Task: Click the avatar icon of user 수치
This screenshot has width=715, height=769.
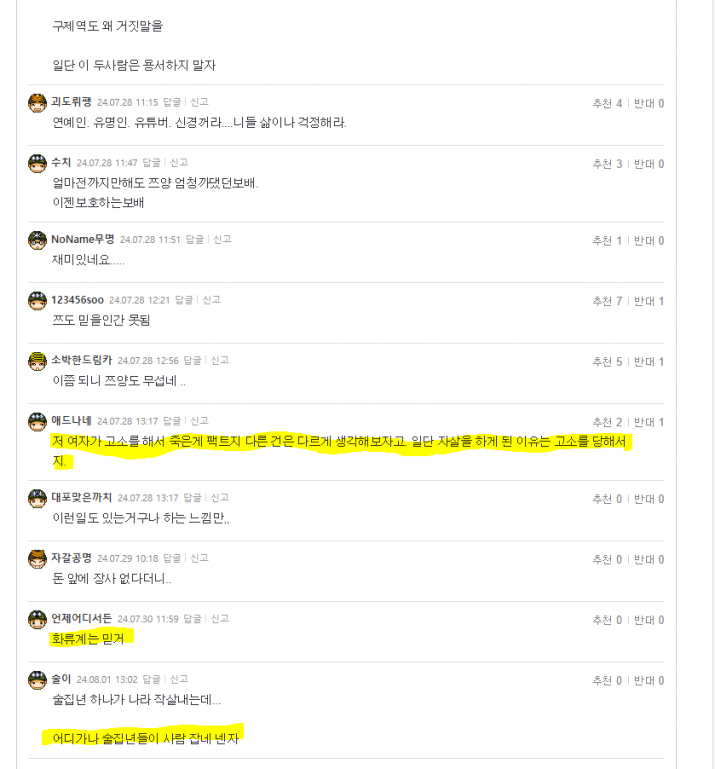Action: 37,163
